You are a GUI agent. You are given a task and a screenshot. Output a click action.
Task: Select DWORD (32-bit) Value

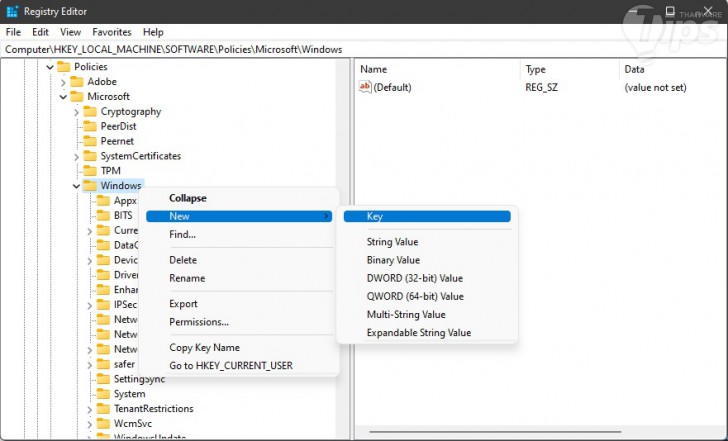tap(427, 278)
